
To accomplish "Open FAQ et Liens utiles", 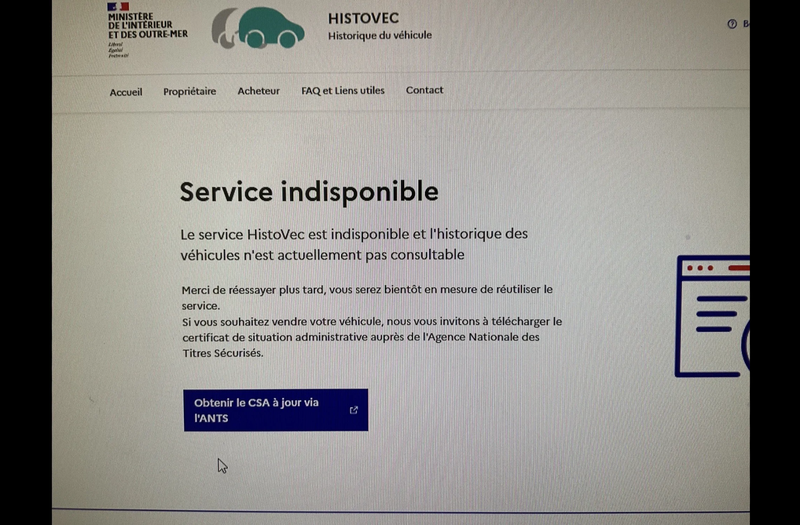I will click(343, 91).
